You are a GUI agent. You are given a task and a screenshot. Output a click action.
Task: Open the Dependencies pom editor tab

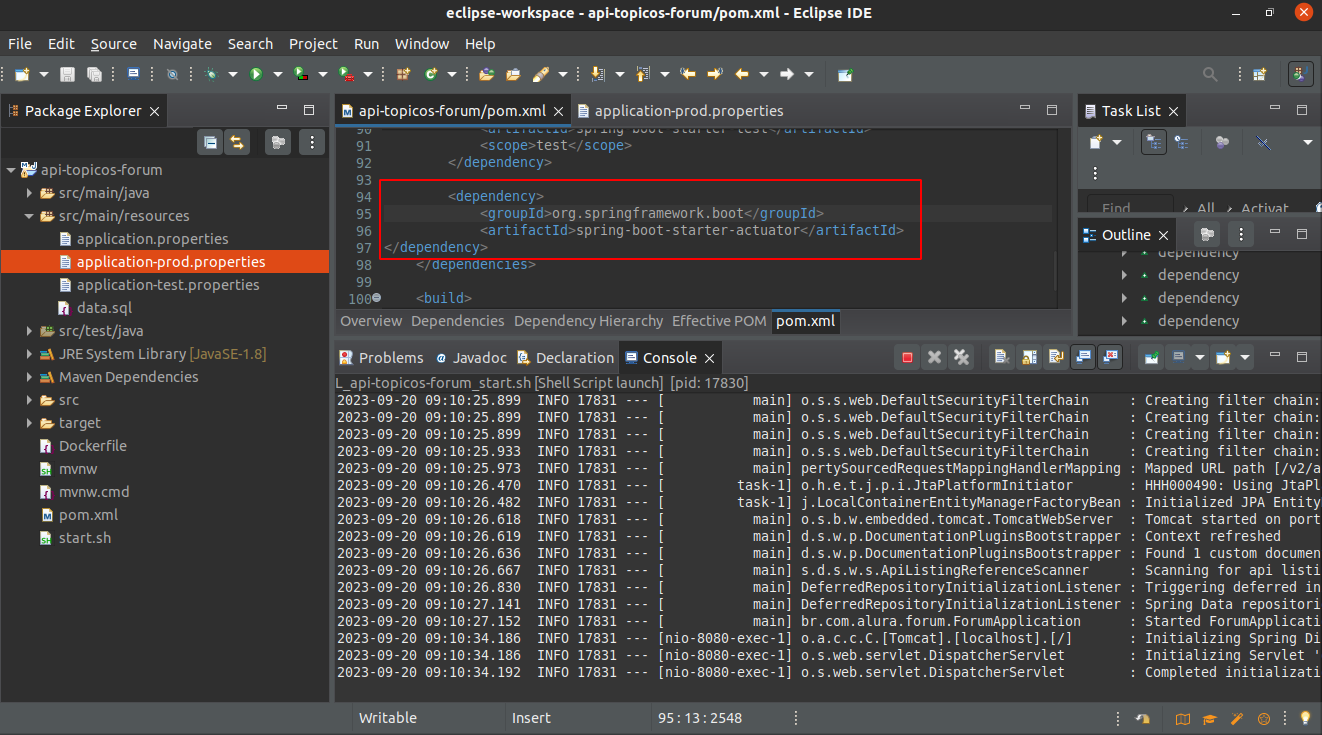click(457, 321)
